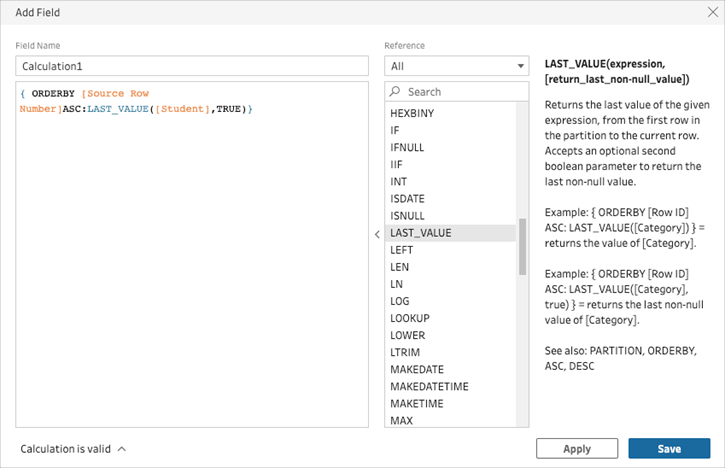This screenshot has height=468, width=725.
Task: Expand the Calculation is valid chevron
Action: click(x=122, y=449)
